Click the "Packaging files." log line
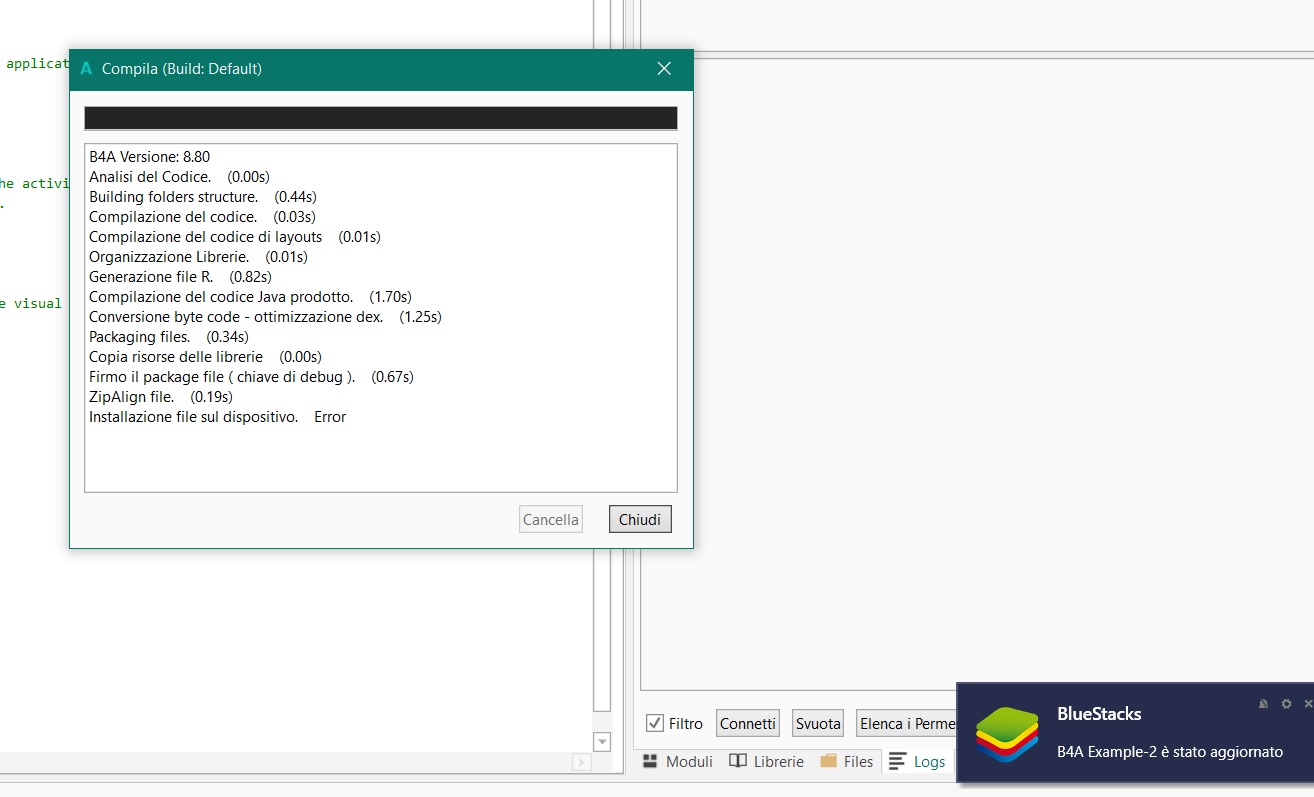This screenshot has height=797, width=1314. pyautogui.click(x=169, y=336)
